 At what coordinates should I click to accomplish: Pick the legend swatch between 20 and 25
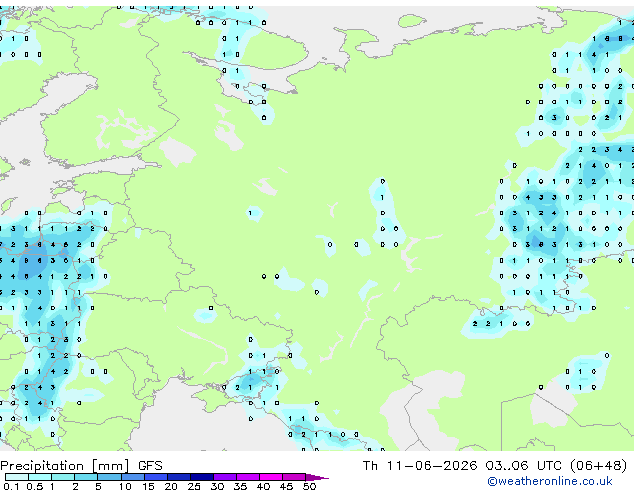tap(179, 477)
